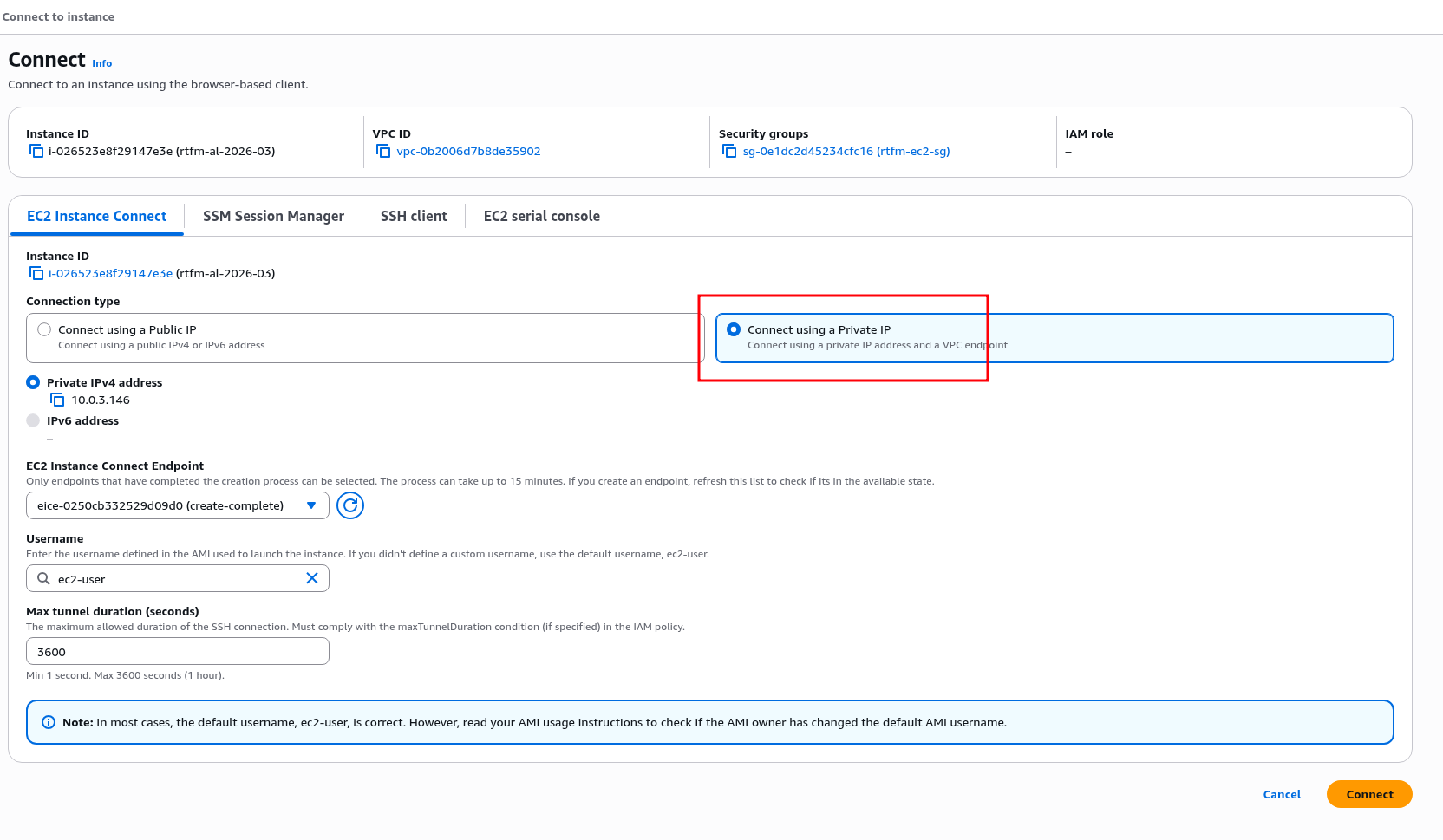Copy the private IPv4 address 10.0.3.146

tap(57, 400)
